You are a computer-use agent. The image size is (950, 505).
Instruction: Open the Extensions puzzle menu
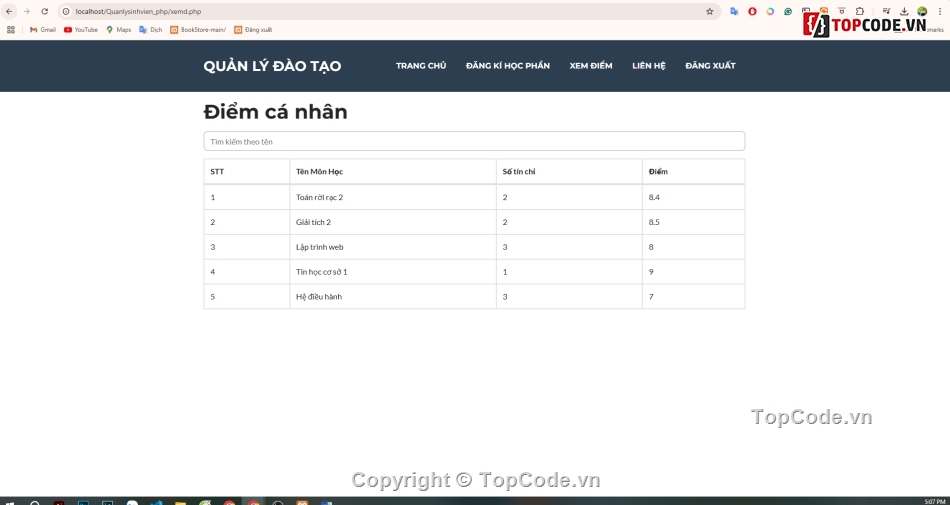(860, 11)
